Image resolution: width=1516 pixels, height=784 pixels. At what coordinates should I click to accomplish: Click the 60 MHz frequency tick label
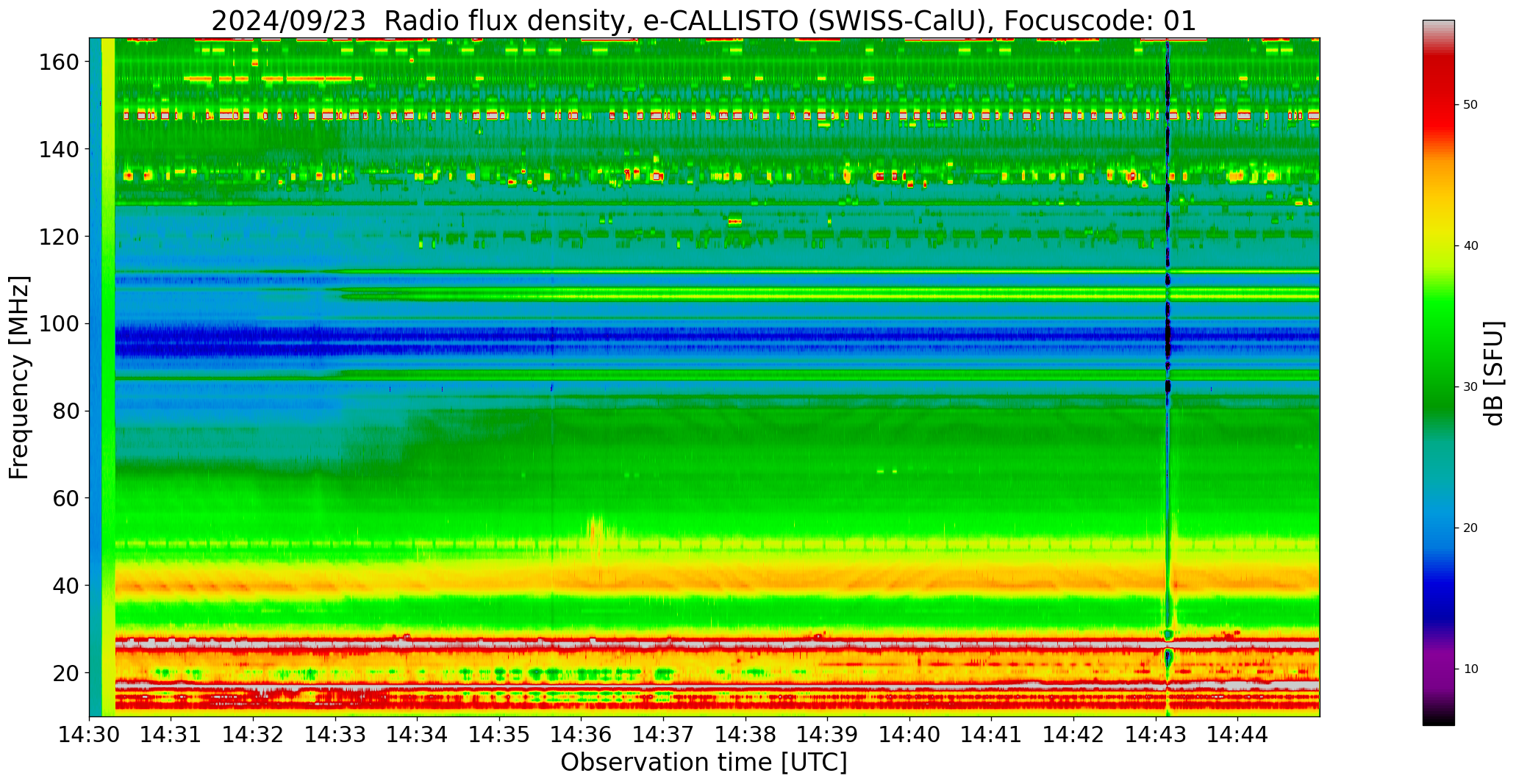[x=66, y=498]
